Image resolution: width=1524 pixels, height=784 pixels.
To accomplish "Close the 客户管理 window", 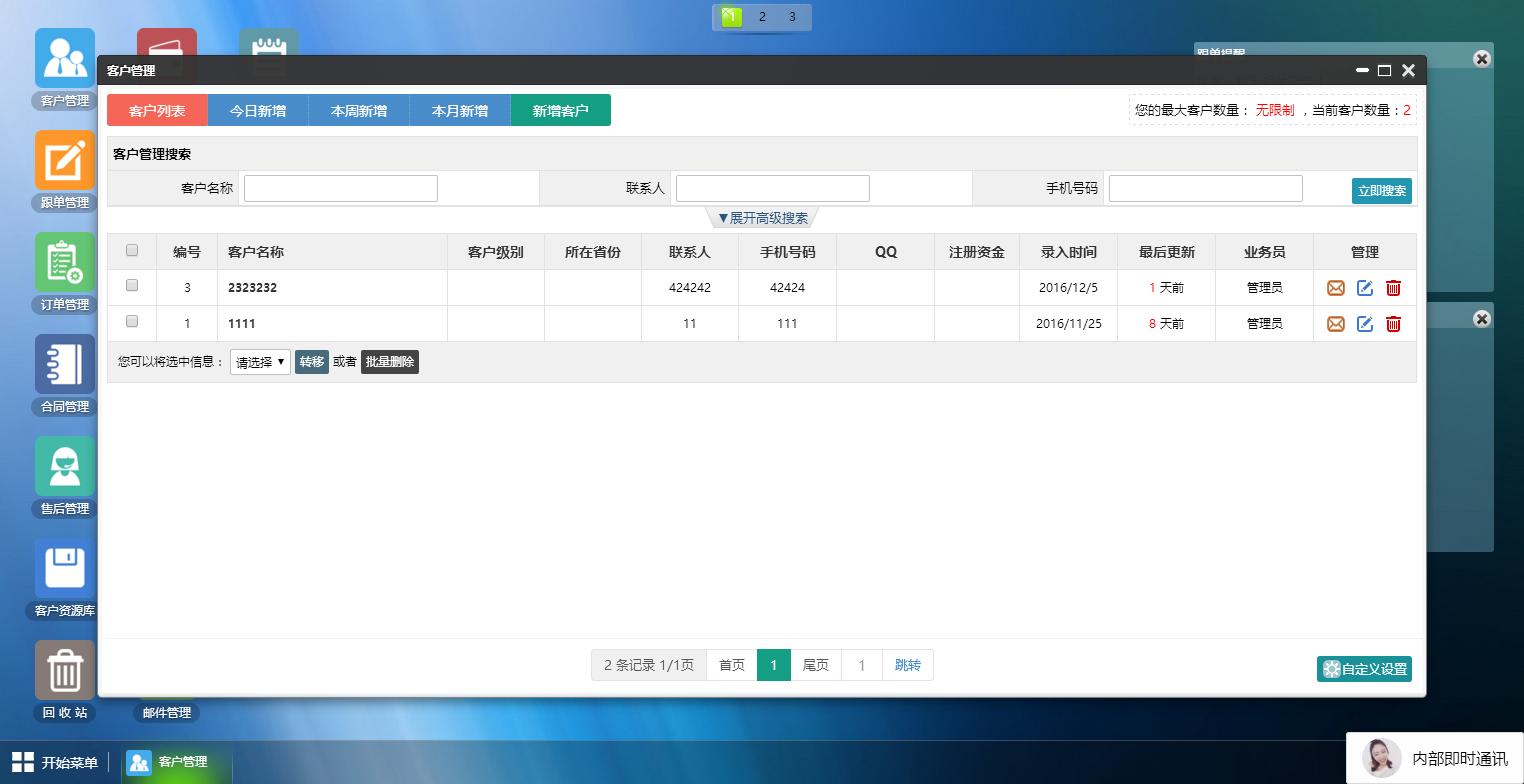I will (x=1408, y=70).
